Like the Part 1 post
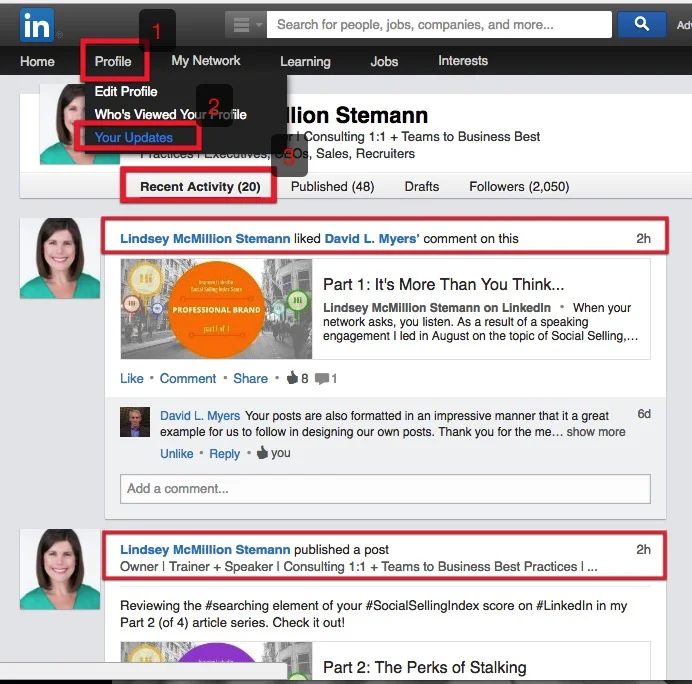The image size is (692, 684). 132,379
